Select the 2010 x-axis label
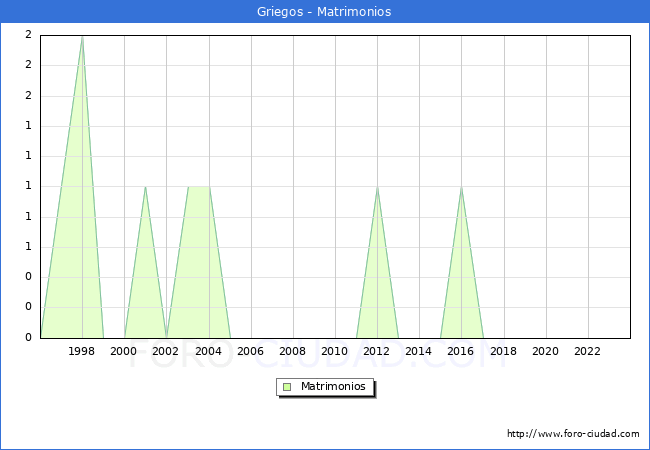This screenshot has width=650, height=450. [x=334, y=352]
